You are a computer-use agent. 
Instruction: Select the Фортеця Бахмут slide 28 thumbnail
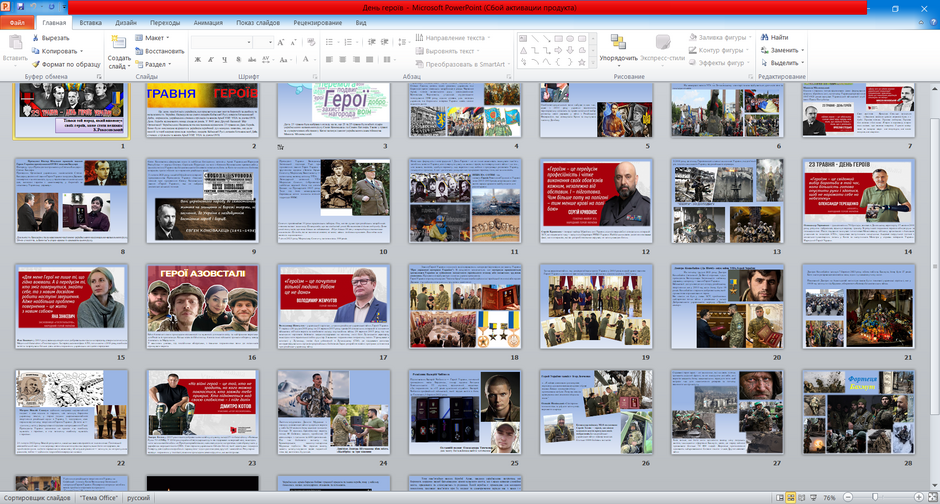(858, 412)
